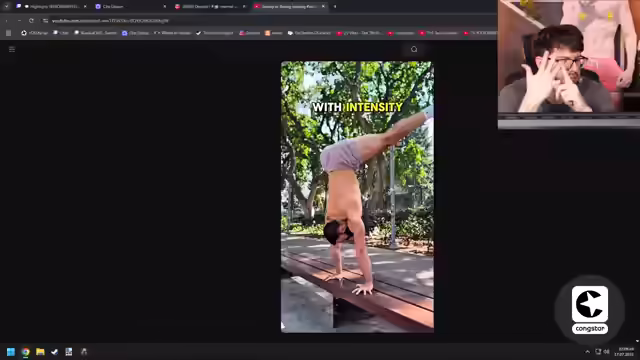The height and width of the screenshot is (360, 640).
Task: Open the taskbar clock and date
Action: click(624, 351)
